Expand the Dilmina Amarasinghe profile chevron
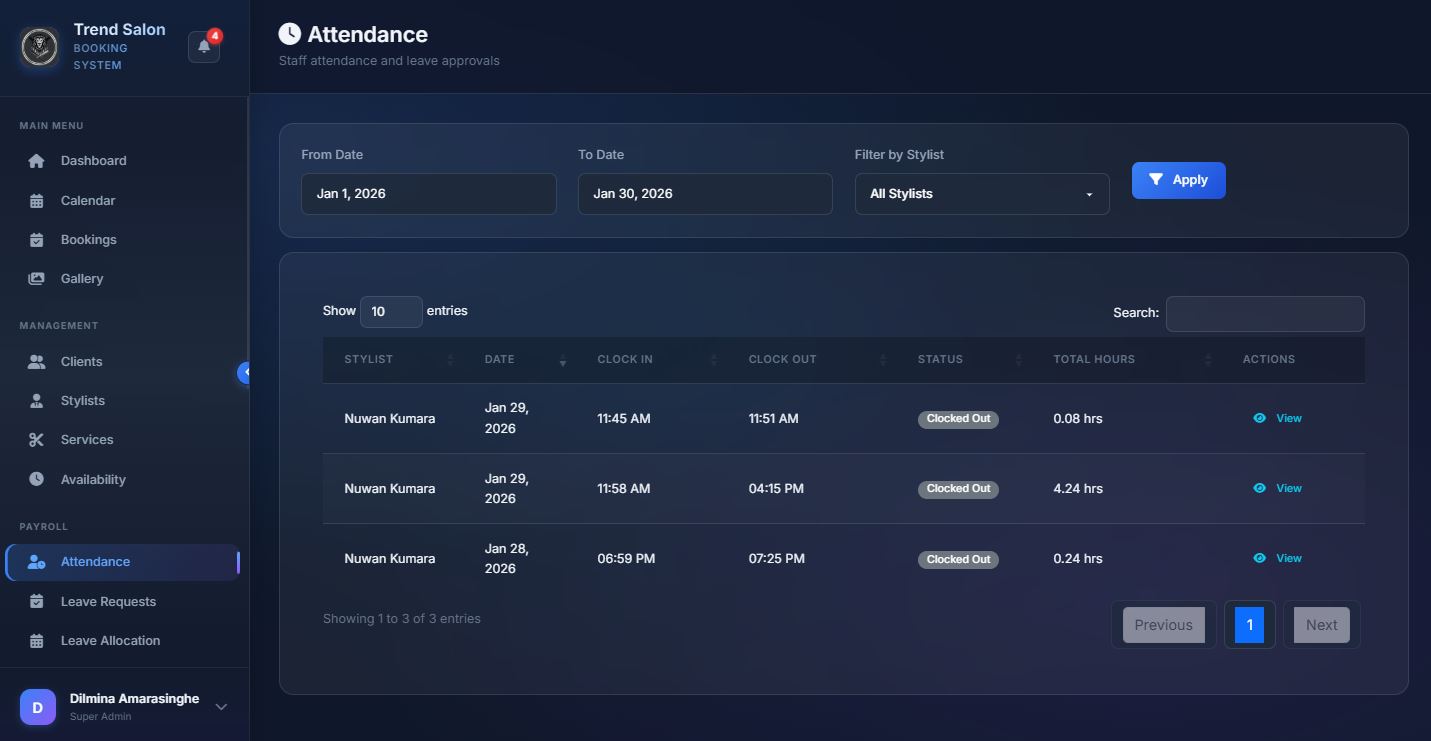The height and width of the screenshot is (741, 1431). tap(220, 706)
